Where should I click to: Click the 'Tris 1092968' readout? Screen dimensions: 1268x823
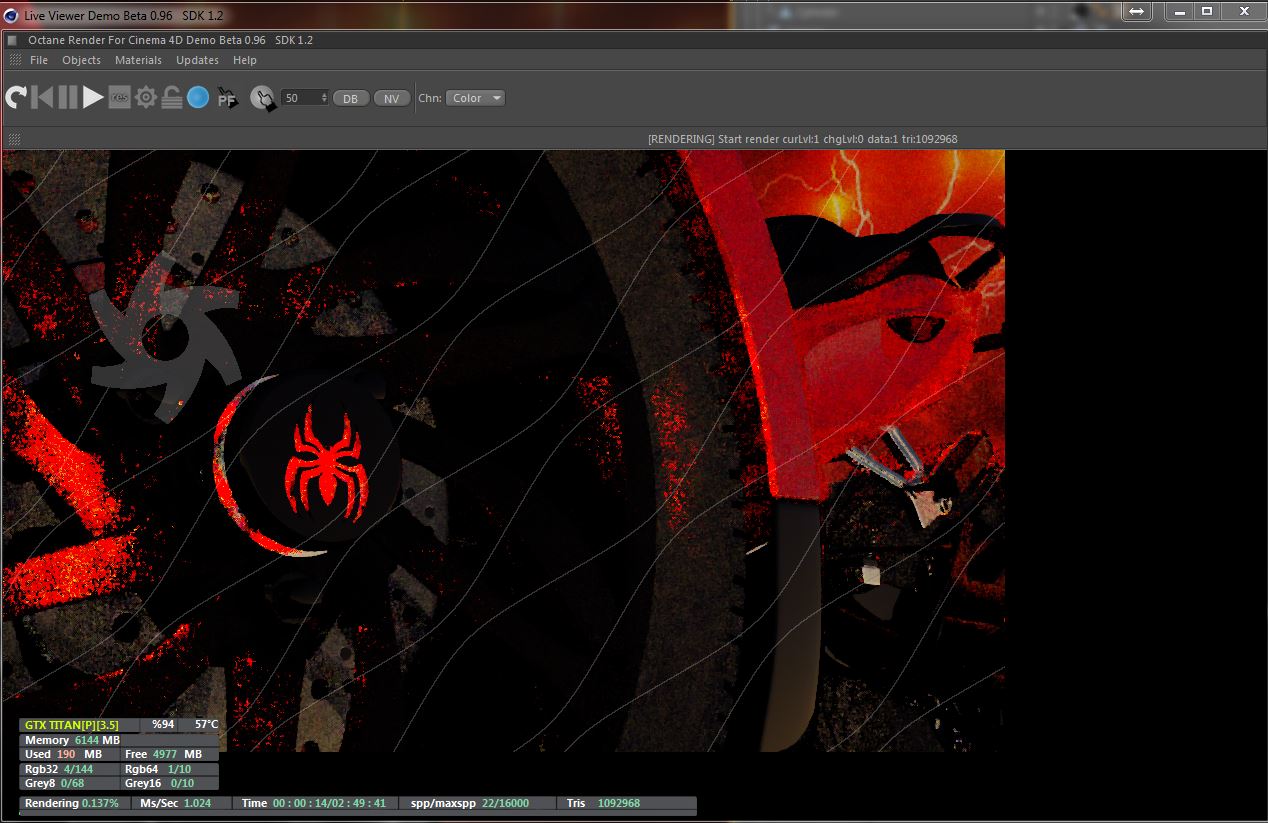coord(603,803)
